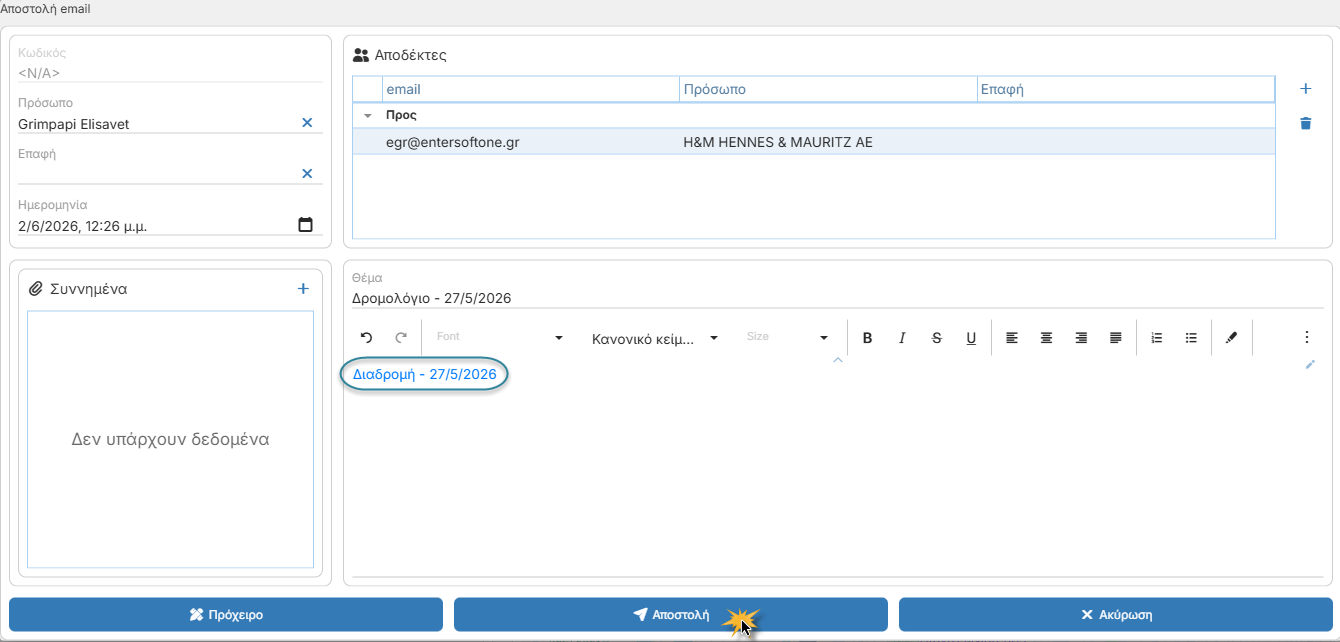Add a new recipient with the plus icon
The image size is (1340, 642).
(x=1305, y=89)
